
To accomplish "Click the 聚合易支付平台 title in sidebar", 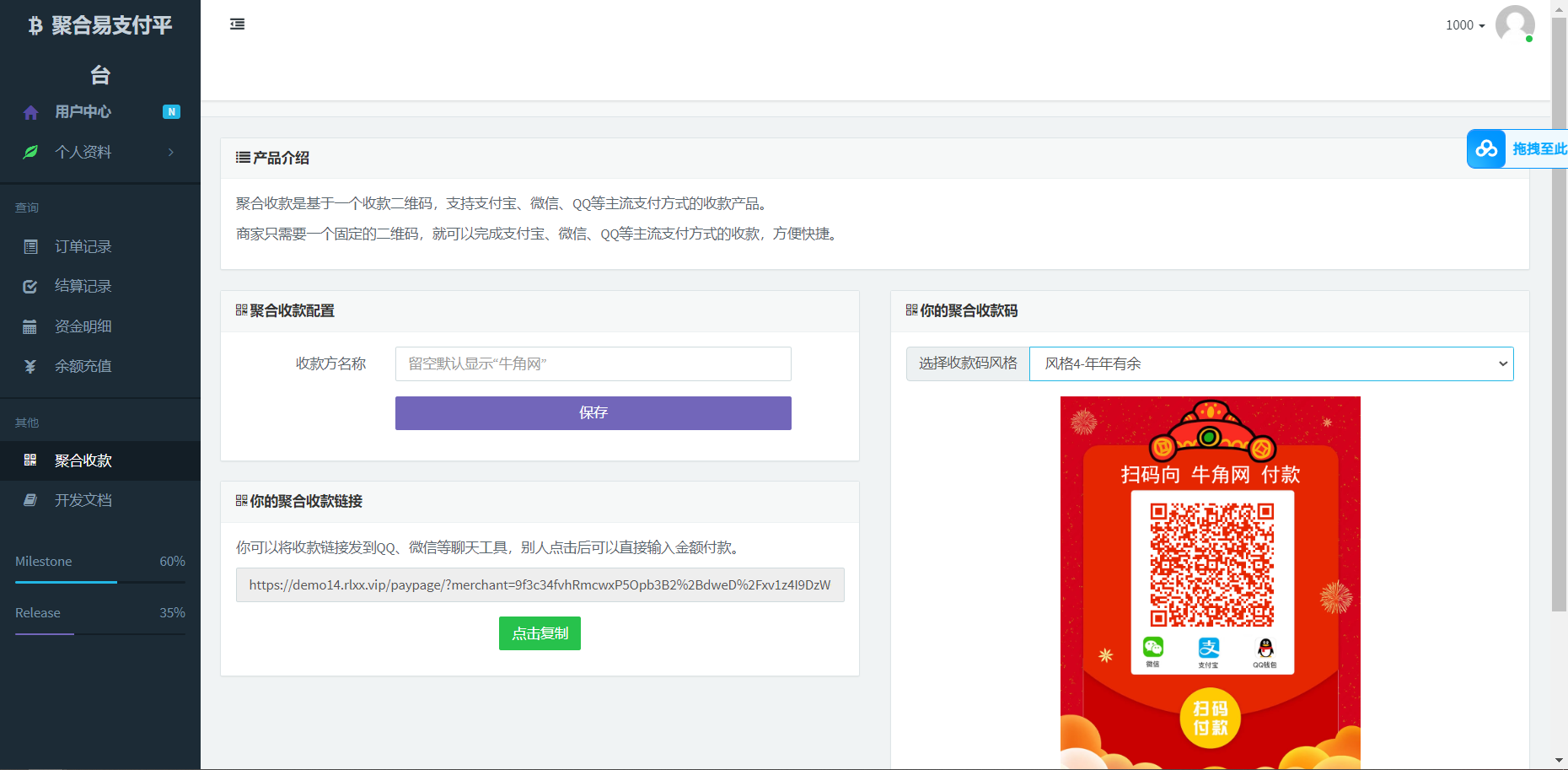I will click(x=100, y=49).
